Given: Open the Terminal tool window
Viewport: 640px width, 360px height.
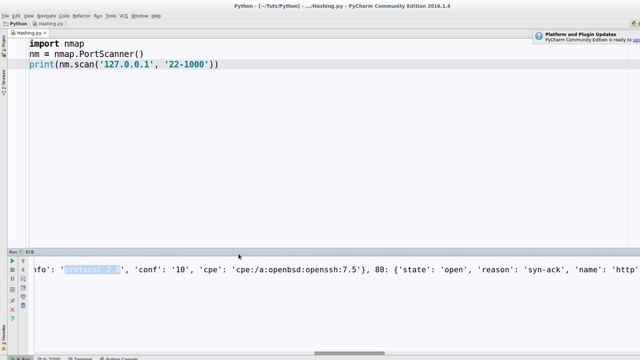Looking at the screenshot, I should tap(80, 358).
